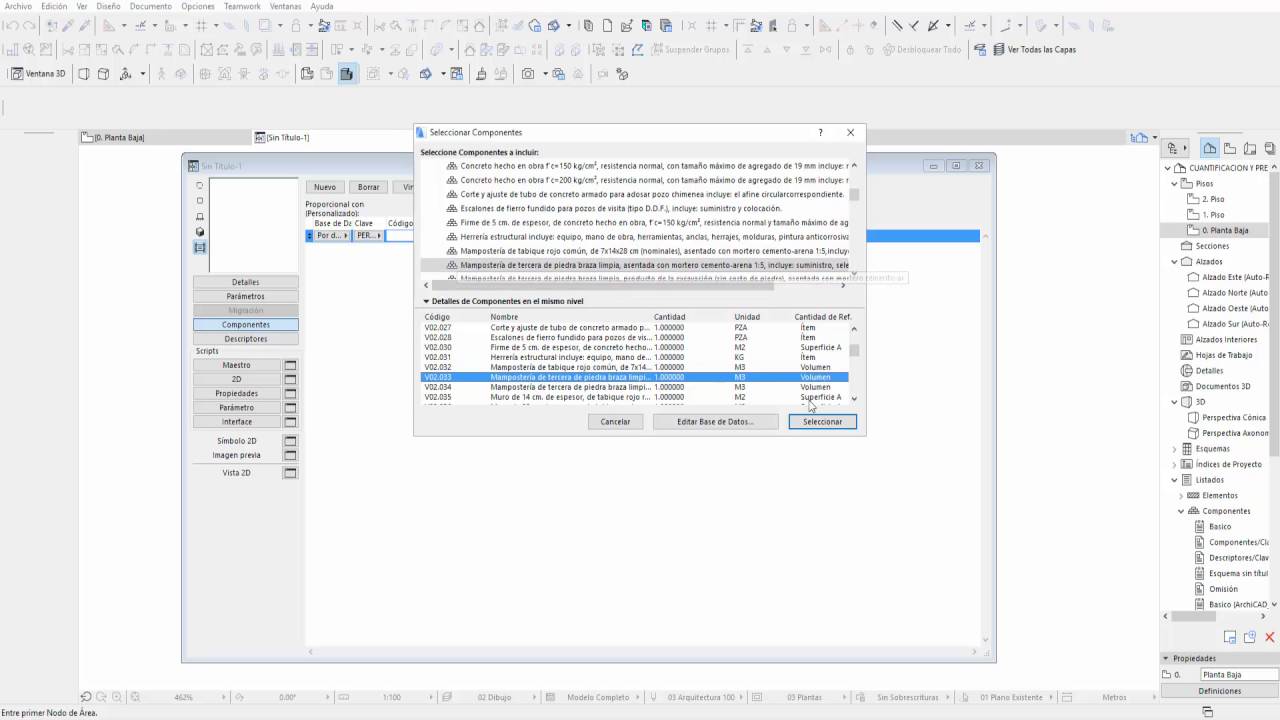The width and height of the screenshot is (1280, 720).
Task: Open Ventana 3D view button
Action: point(38,73)
